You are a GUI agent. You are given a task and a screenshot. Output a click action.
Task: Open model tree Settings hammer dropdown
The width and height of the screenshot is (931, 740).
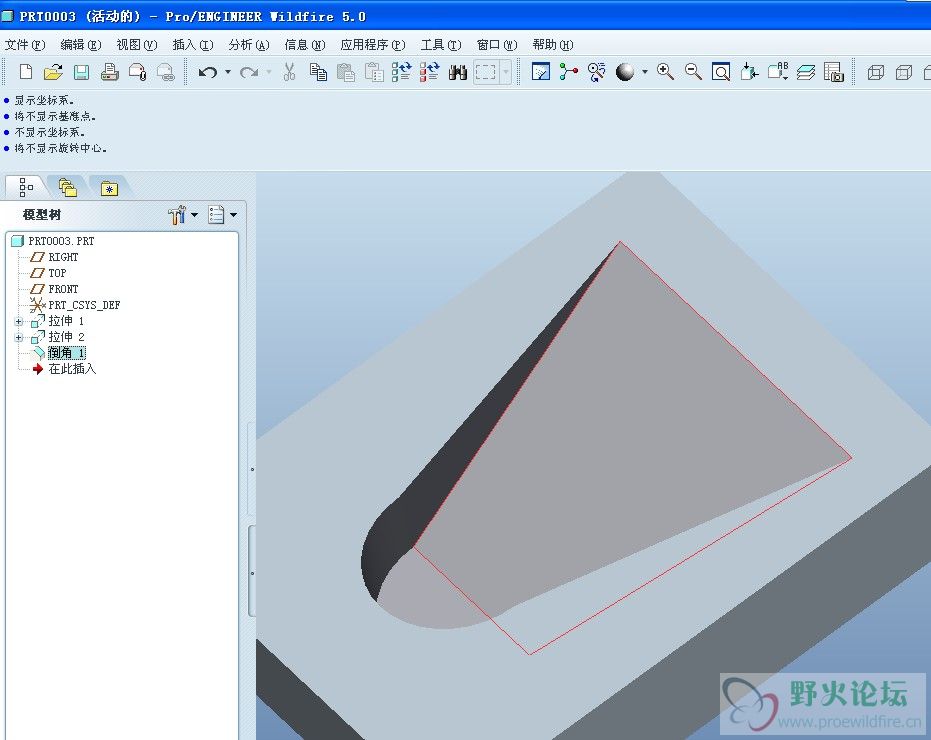coord(182,214)
